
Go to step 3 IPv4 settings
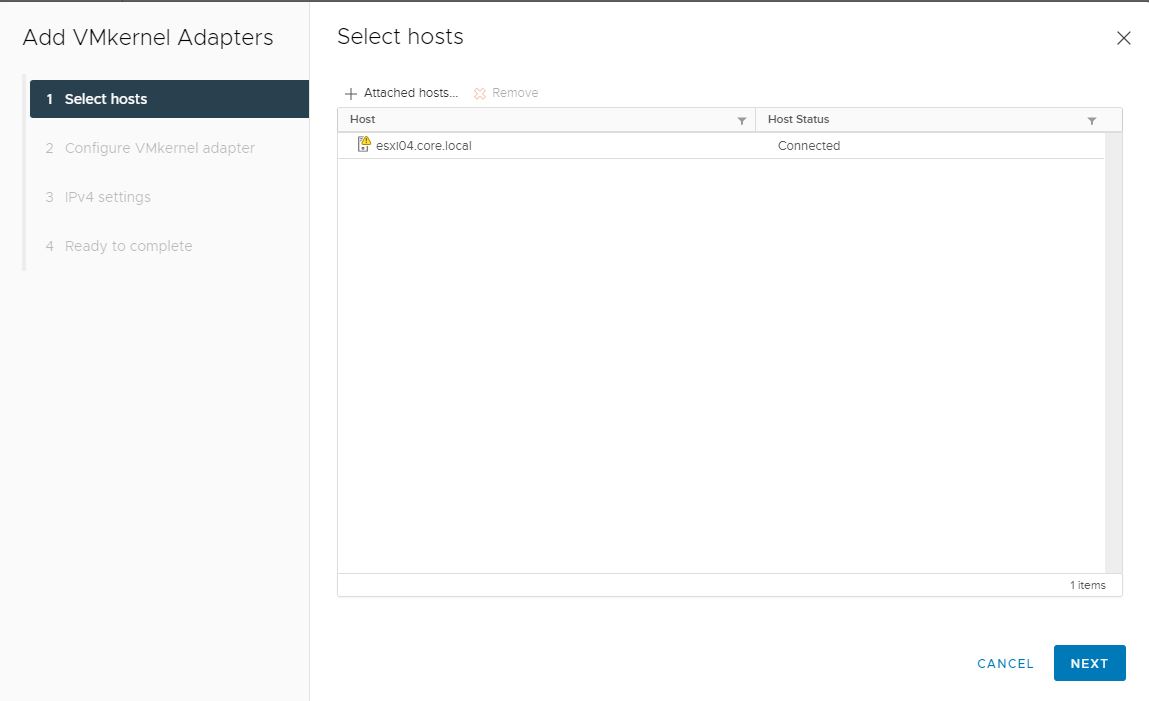pos(98,197)
